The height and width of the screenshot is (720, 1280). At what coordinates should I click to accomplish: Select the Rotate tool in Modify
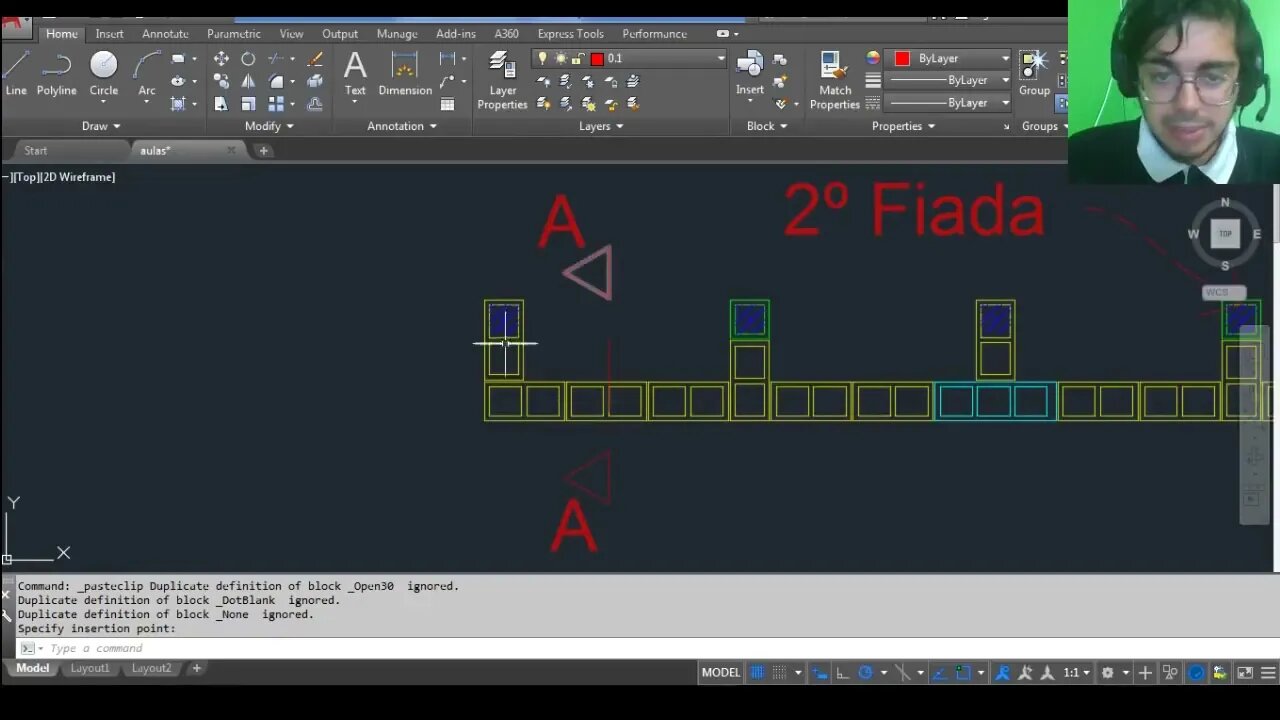[x=248, y=59]
